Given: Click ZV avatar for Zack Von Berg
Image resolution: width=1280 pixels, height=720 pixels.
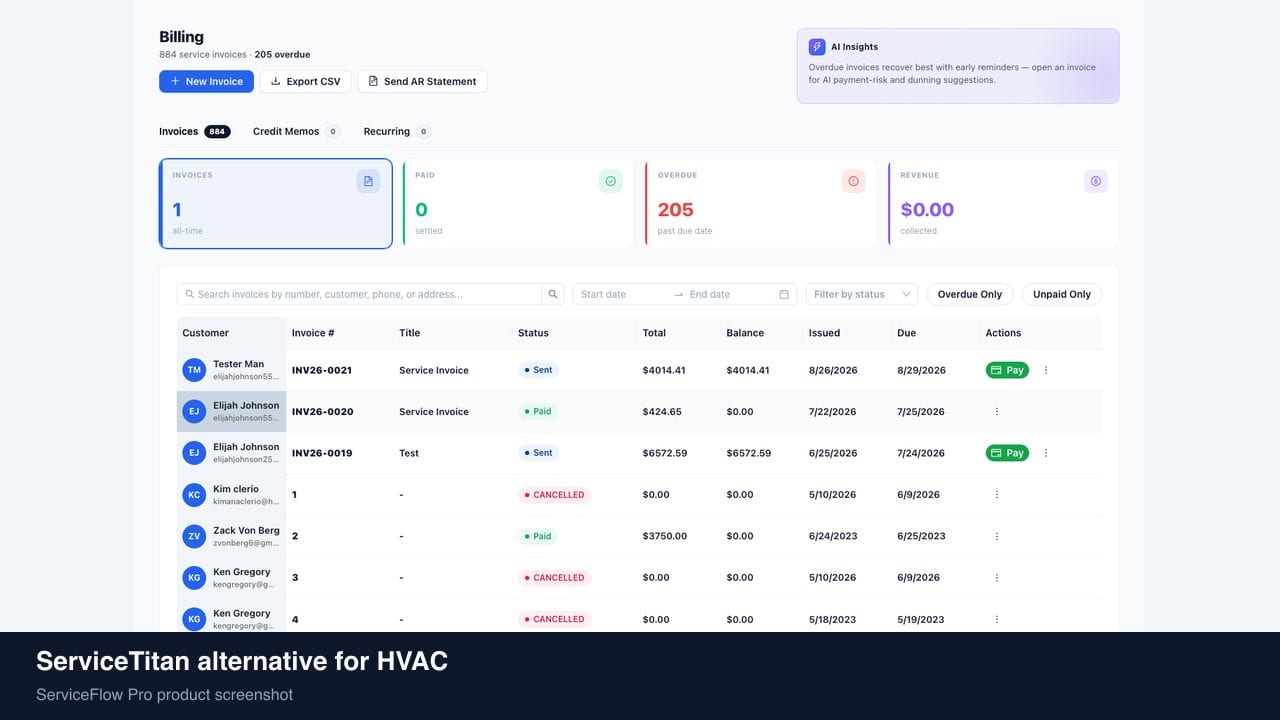Looking at the screenshot, I should point(194,536).
